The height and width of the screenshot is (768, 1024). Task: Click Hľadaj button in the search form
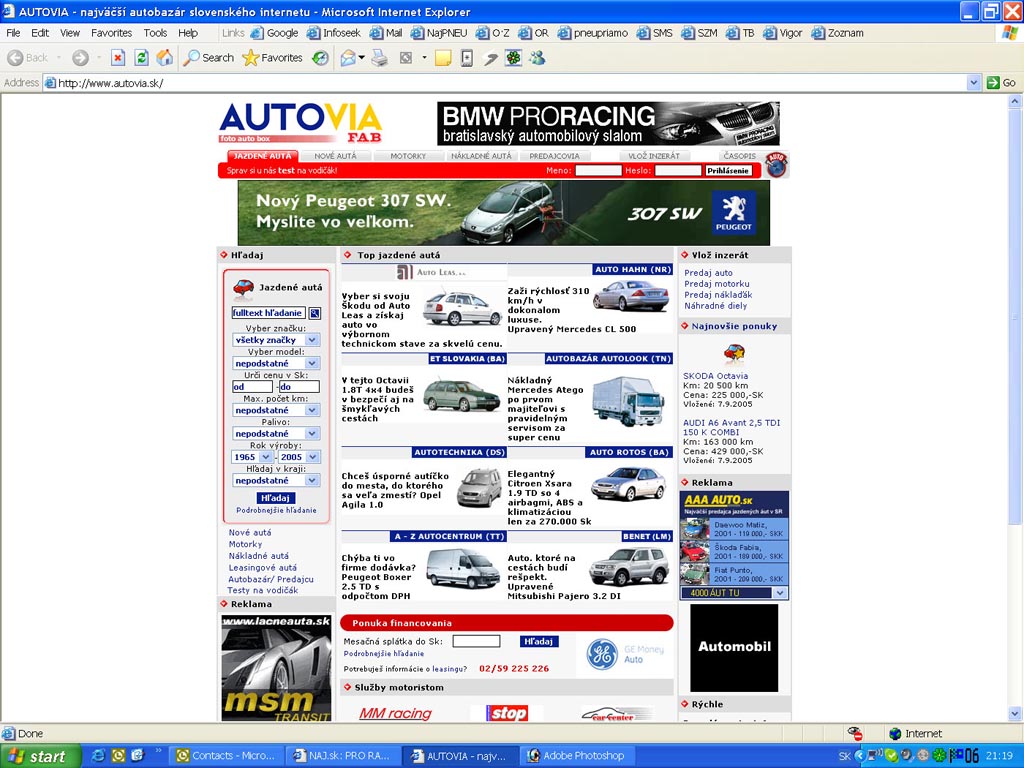point(276,498)
